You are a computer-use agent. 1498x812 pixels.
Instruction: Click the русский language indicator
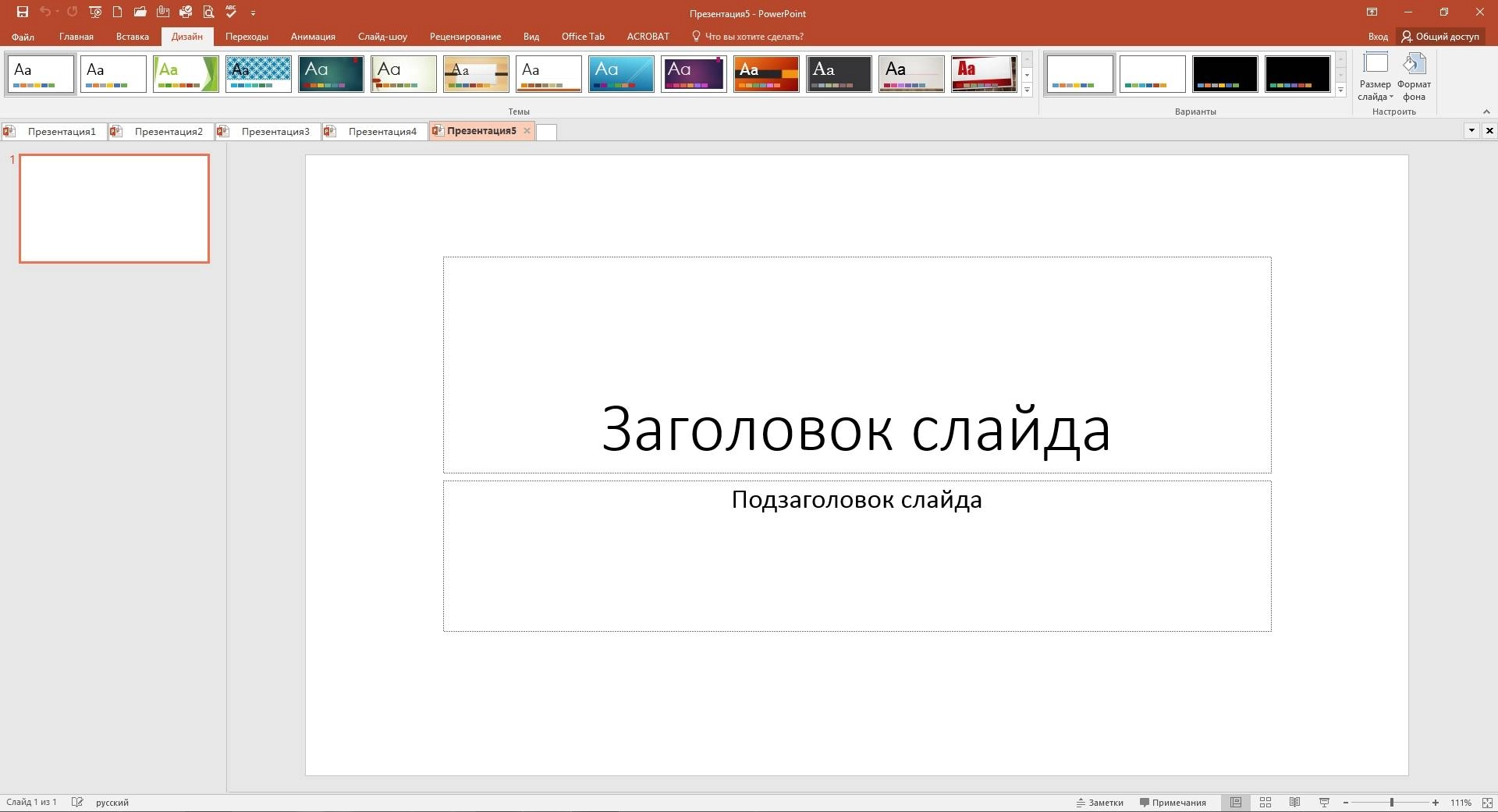click(112, 802)
